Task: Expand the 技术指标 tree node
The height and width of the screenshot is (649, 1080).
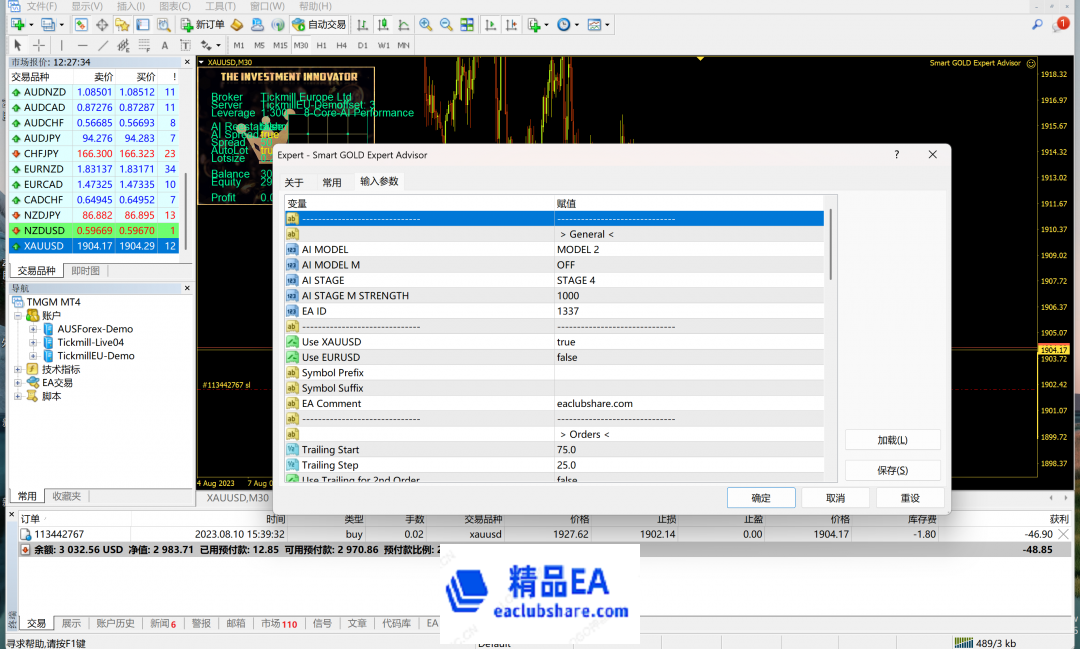Action: (x=18, y=370)
